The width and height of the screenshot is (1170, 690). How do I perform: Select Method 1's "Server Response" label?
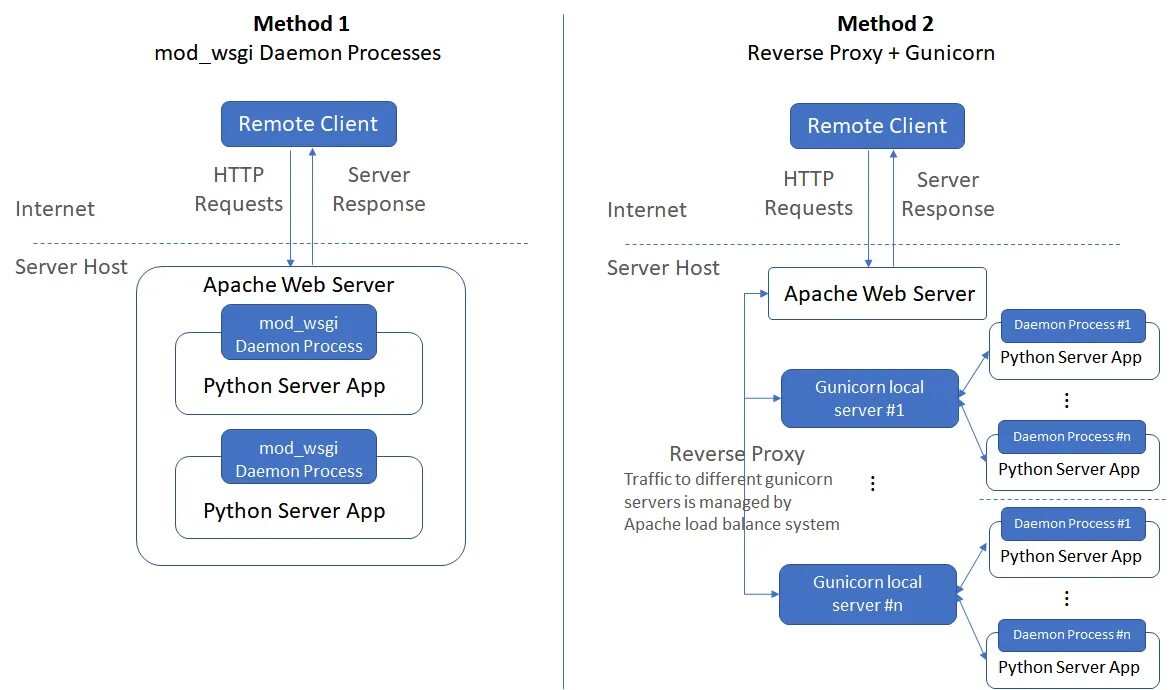pos(379,189)
